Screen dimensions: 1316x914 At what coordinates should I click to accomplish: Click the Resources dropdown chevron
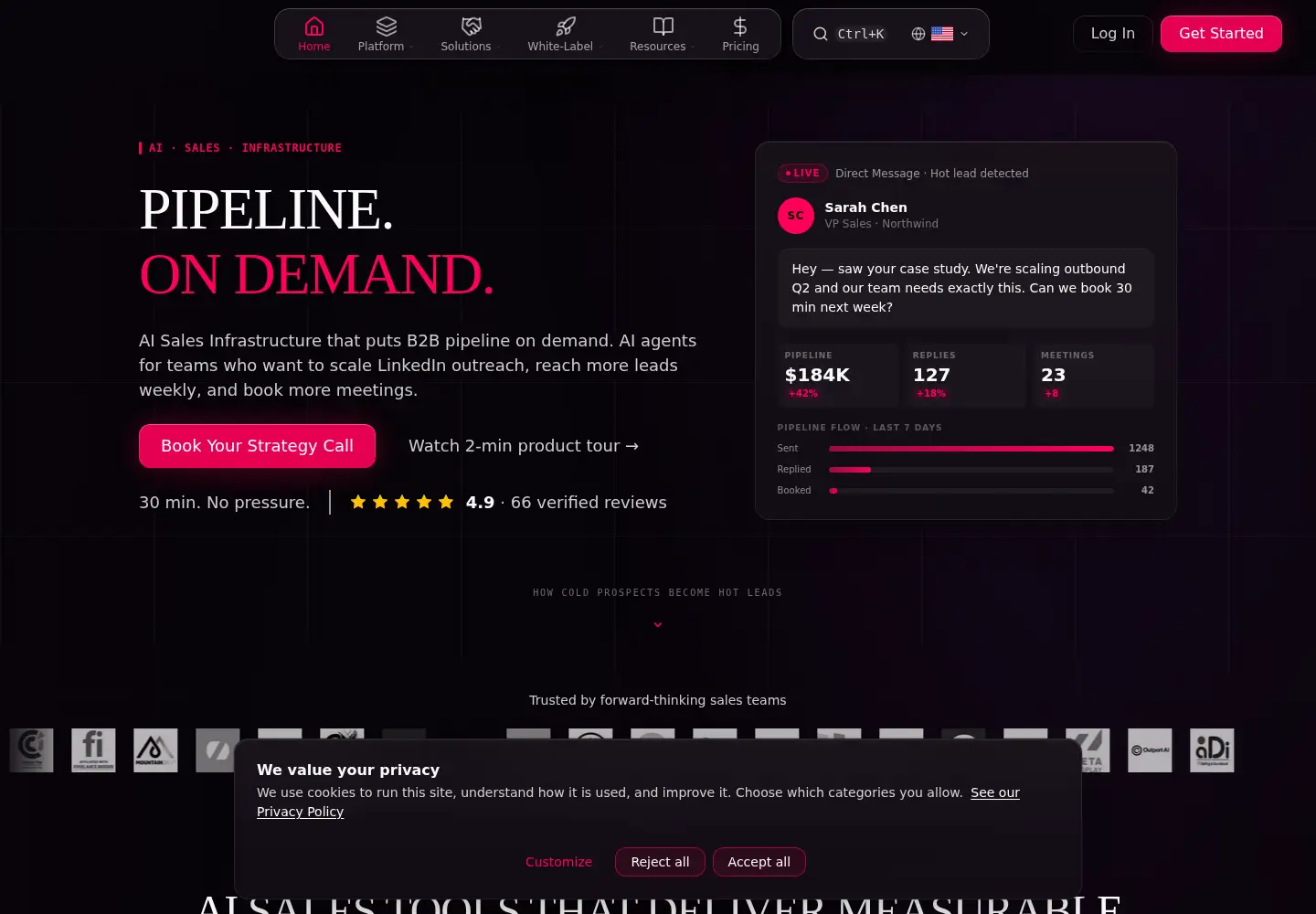click(693, 47)
